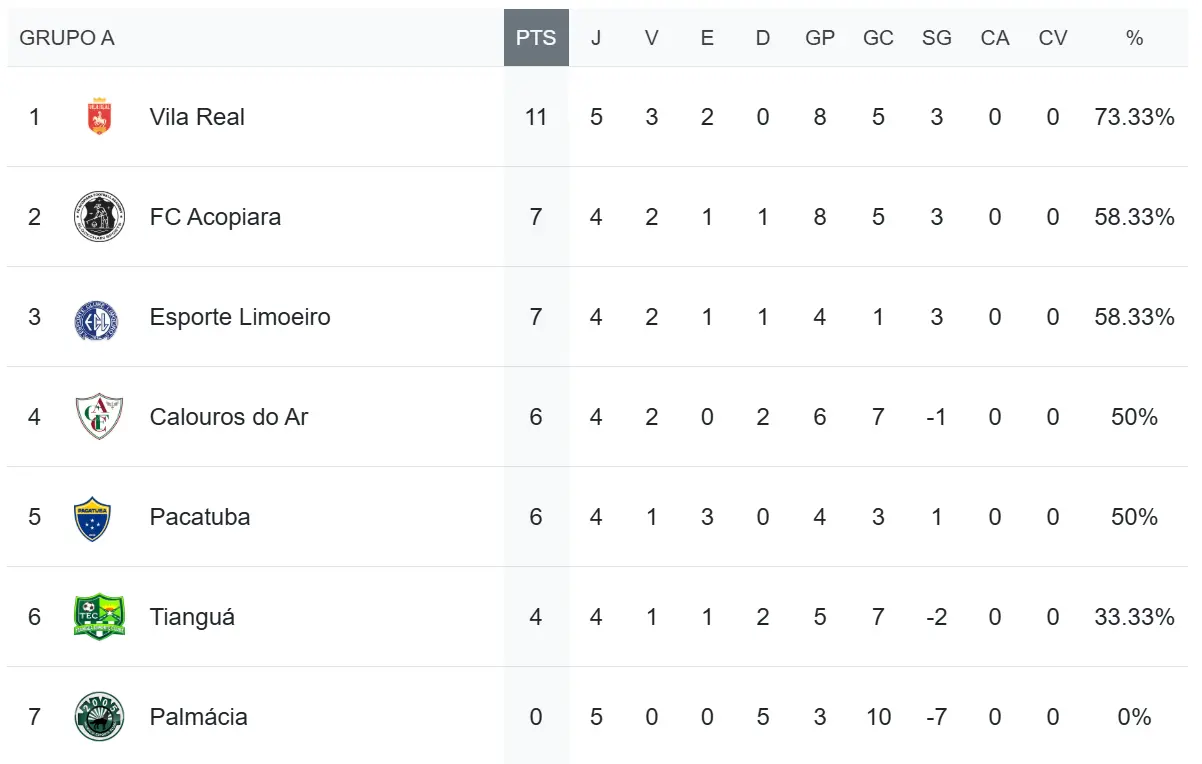Click the FC Acopiara team crest
The width and height of the screenshot is (1202, 764).
(99, 217)
